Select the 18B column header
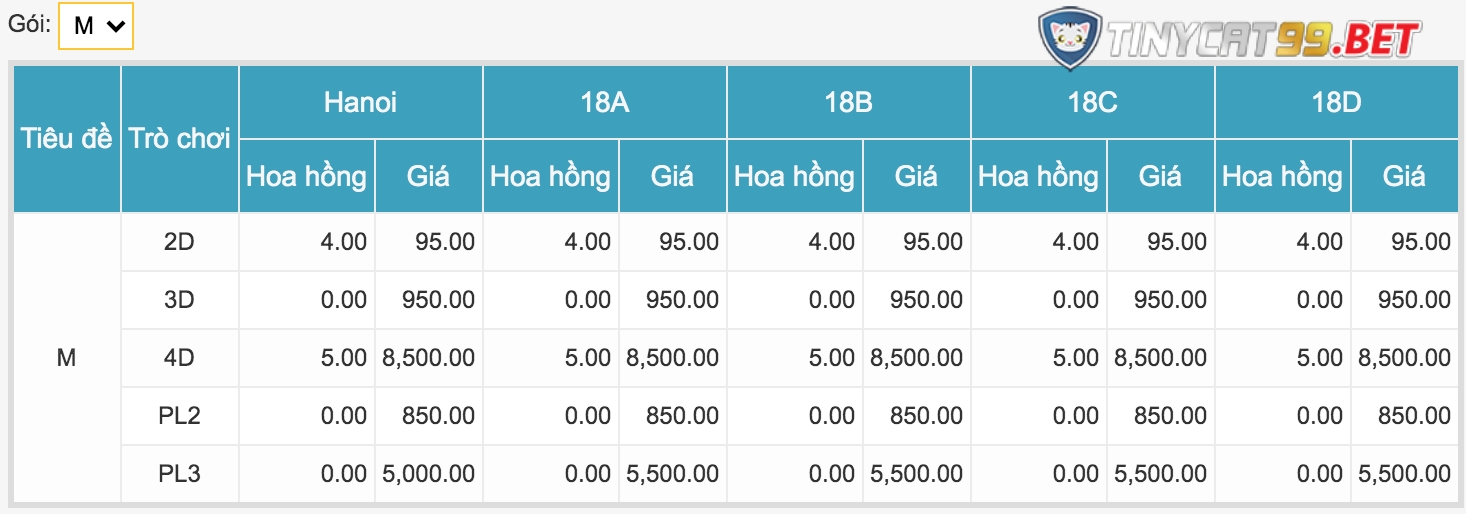The height and width of the screenshot is (514, 1466). coord(848,102)
